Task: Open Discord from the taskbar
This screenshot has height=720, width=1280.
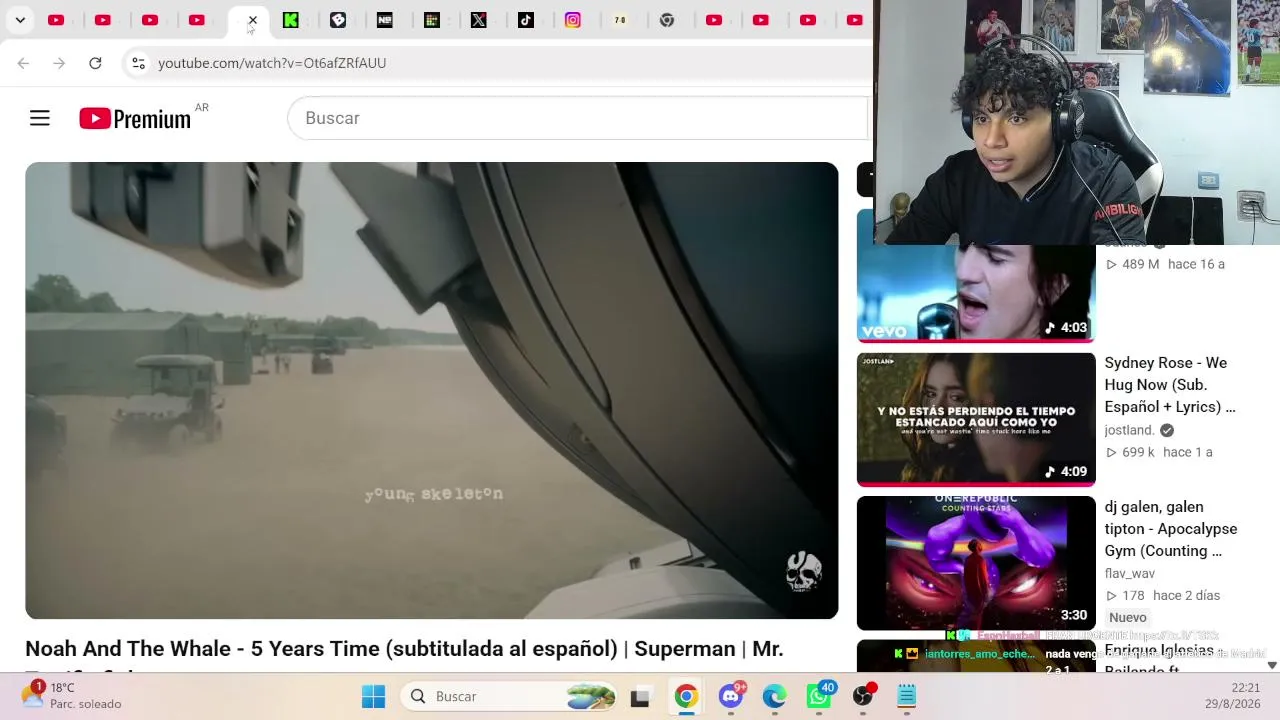Action: coord(731,696)
